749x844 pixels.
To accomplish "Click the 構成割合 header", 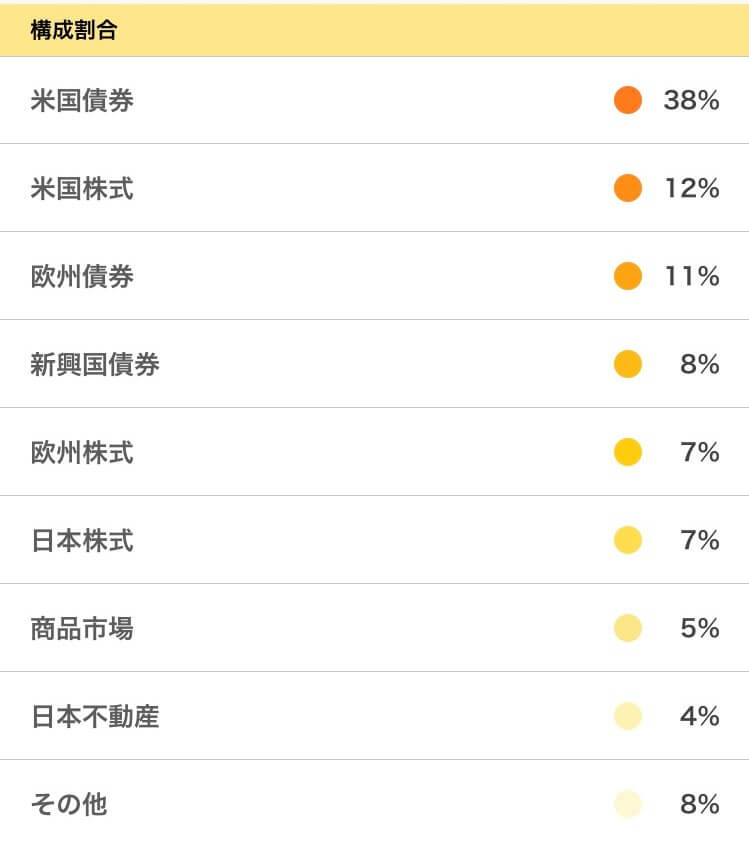I will (x=74, y=30).
